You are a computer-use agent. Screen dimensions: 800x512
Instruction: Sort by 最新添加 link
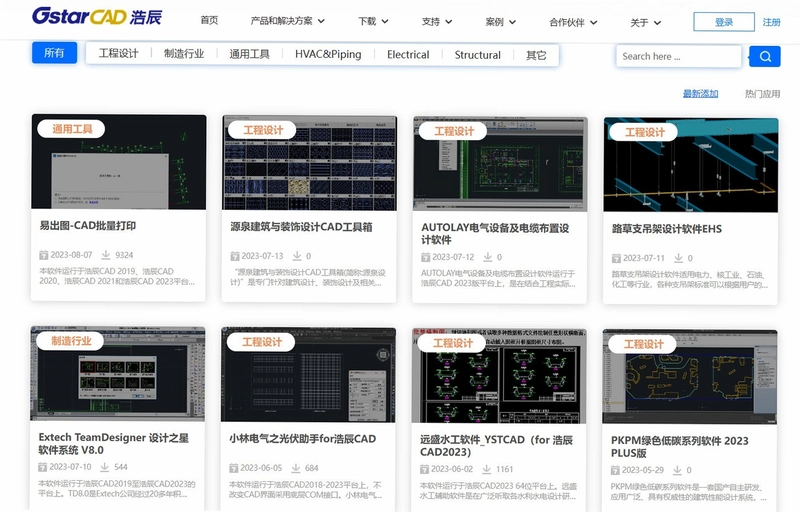coord(701,93)
